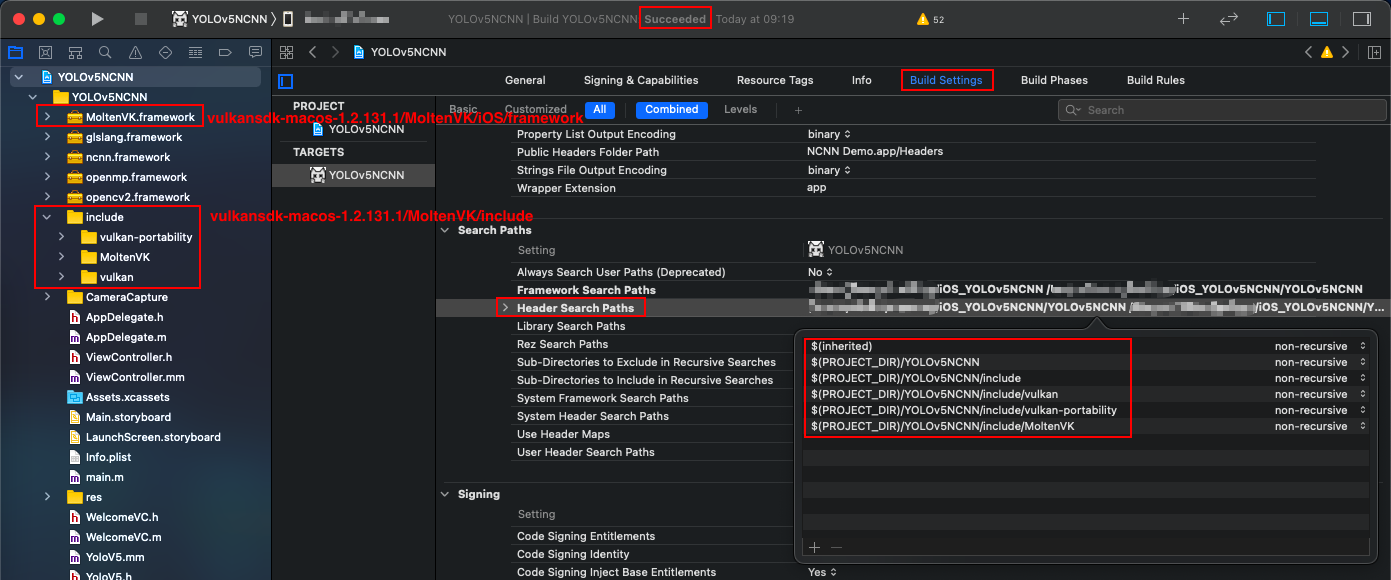Select the Levels view button
The image size is (1391, 580).
741,110
